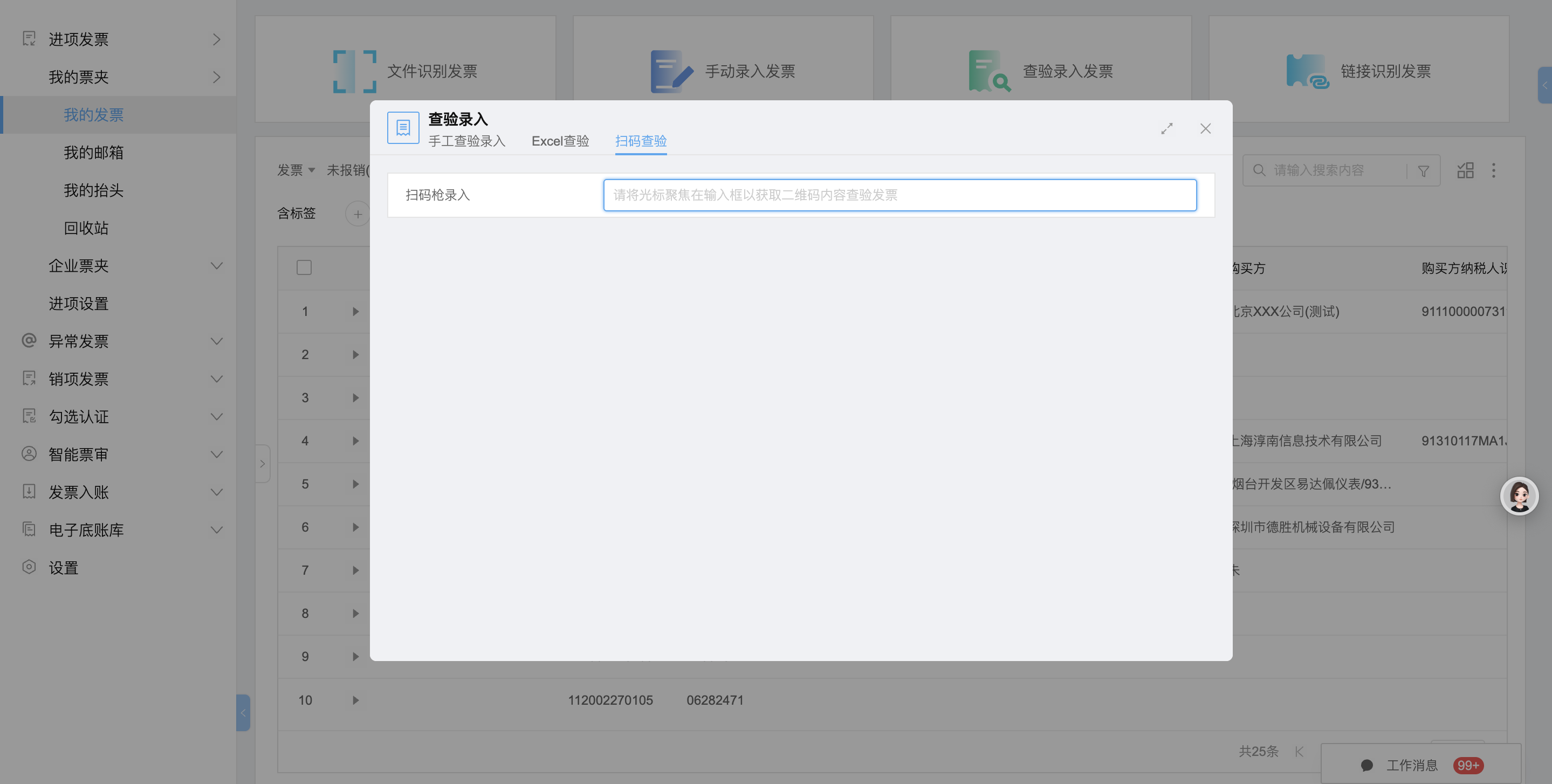The height and width of the screenshot is (784, 1552).
Task: Open the vertical three-dot more menu
Action: (1494, 170)
